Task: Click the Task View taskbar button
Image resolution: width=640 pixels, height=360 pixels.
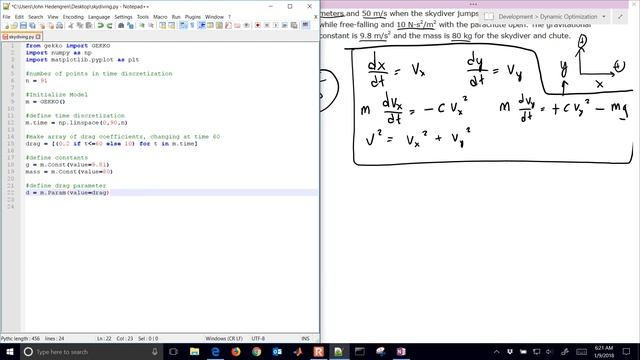Action: pyautogui.click(x=173, y=351)
